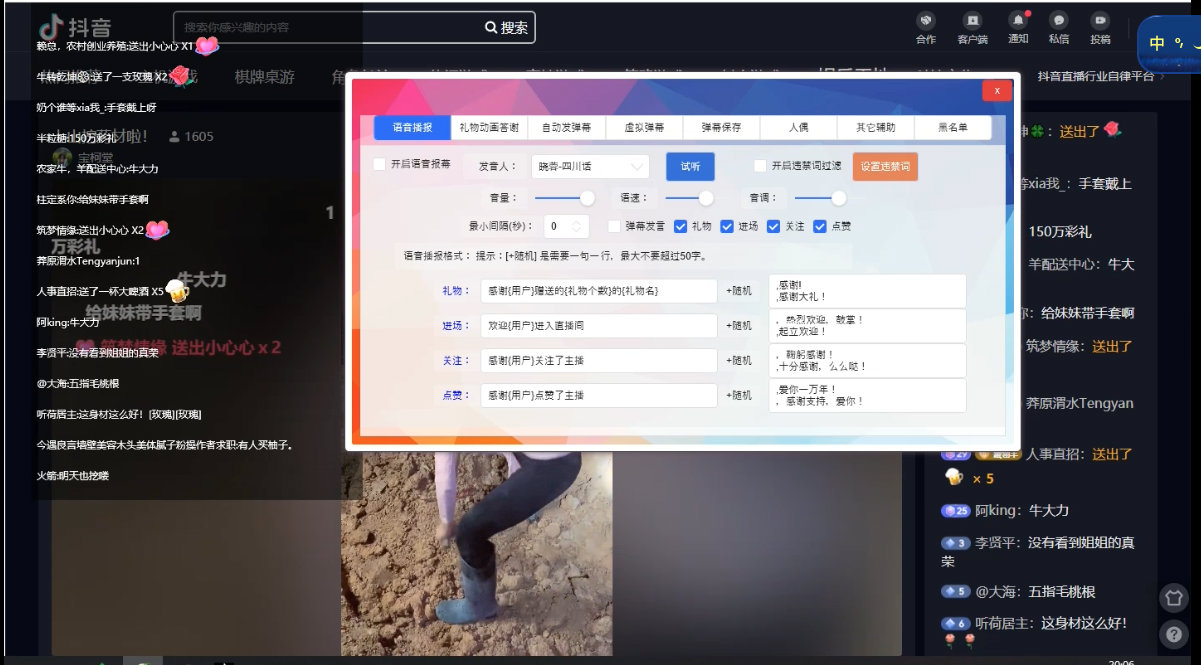Uncheck the 礼物 checkbox

[681, 226]
